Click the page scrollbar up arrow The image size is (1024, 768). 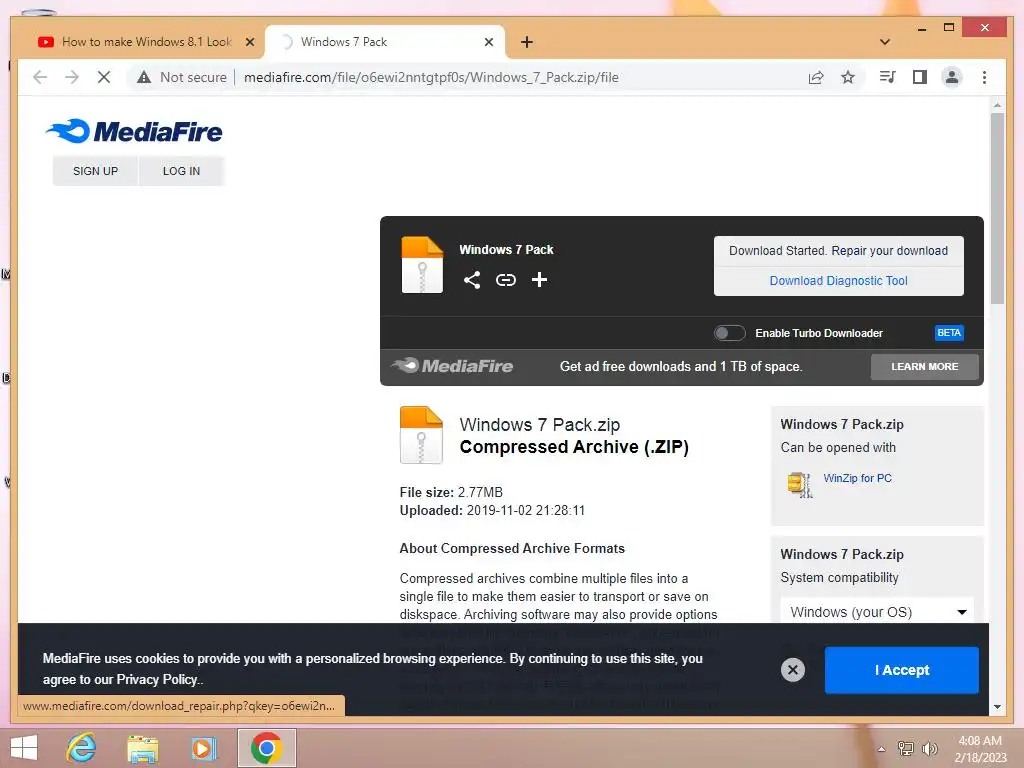pos(997,105)
